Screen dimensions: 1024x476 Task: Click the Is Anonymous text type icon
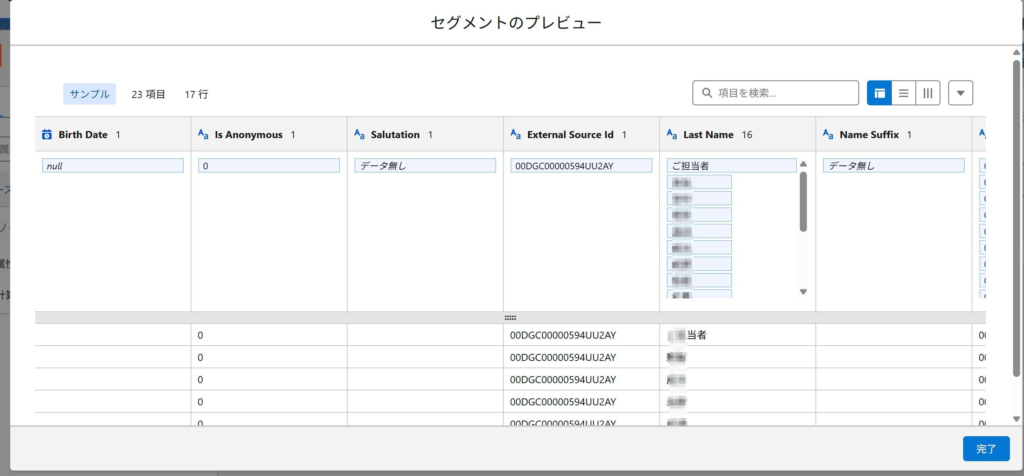click(203, 135)
